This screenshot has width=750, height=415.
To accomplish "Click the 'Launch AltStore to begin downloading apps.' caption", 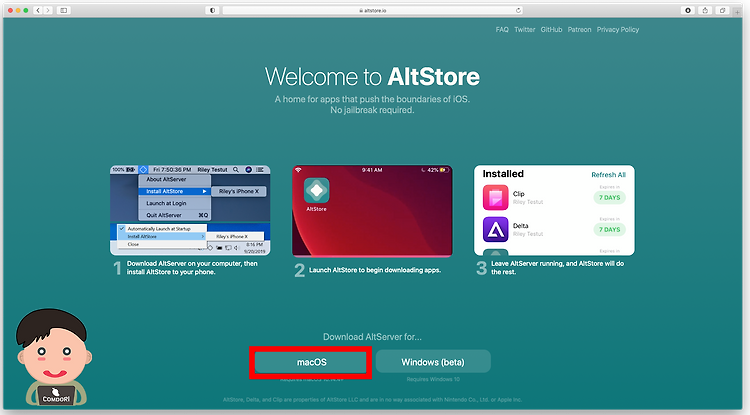I will point(375,270).
